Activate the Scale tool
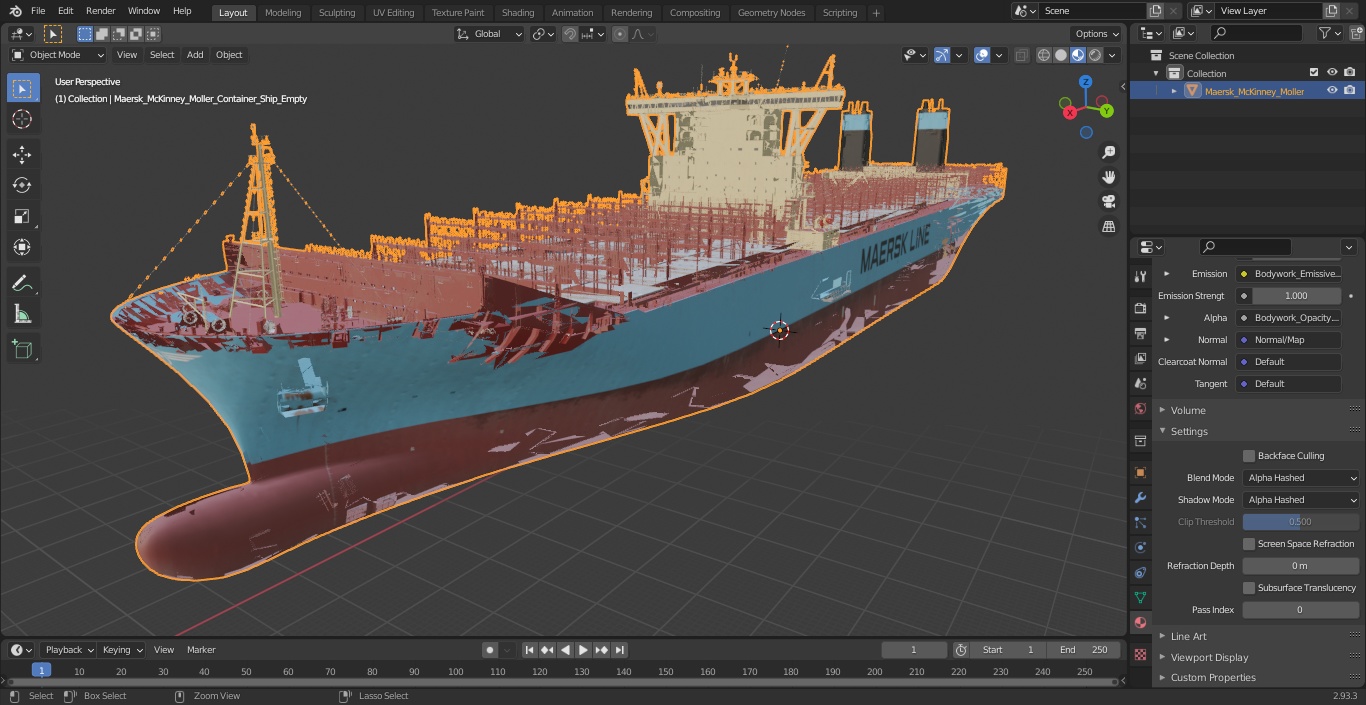Image resolution: width=1366 pixels, height=705 pixels. [22, 216]
